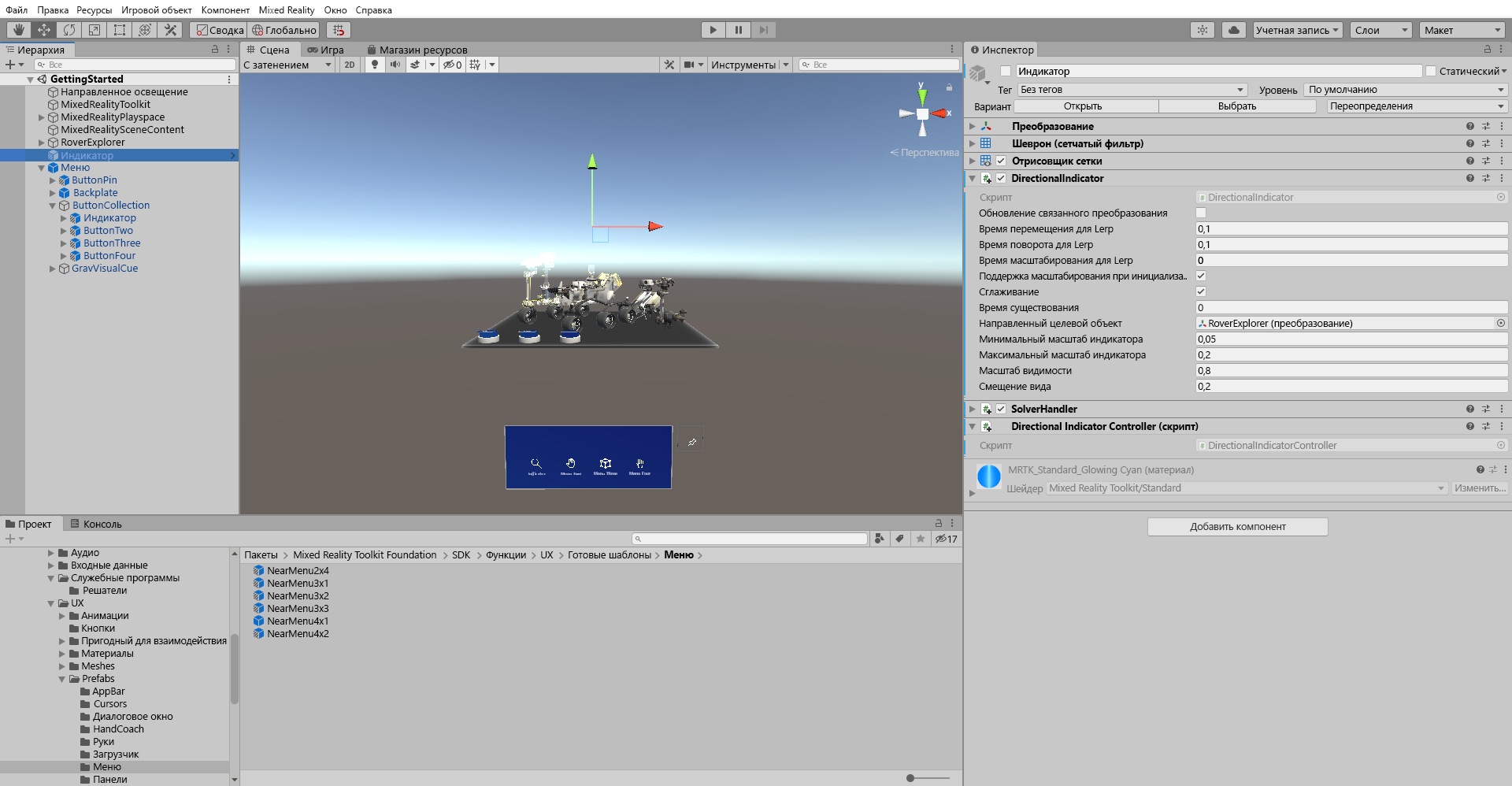Expand the RoverExplorer hierarchy item

42,143
